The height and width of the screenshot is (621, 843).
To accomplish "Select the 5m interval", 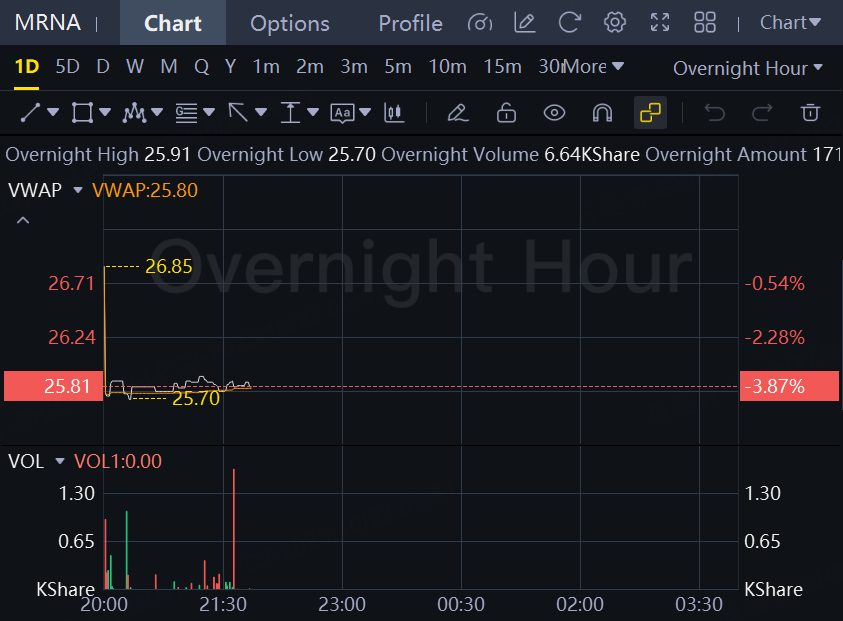I will (x=398, y=67).
